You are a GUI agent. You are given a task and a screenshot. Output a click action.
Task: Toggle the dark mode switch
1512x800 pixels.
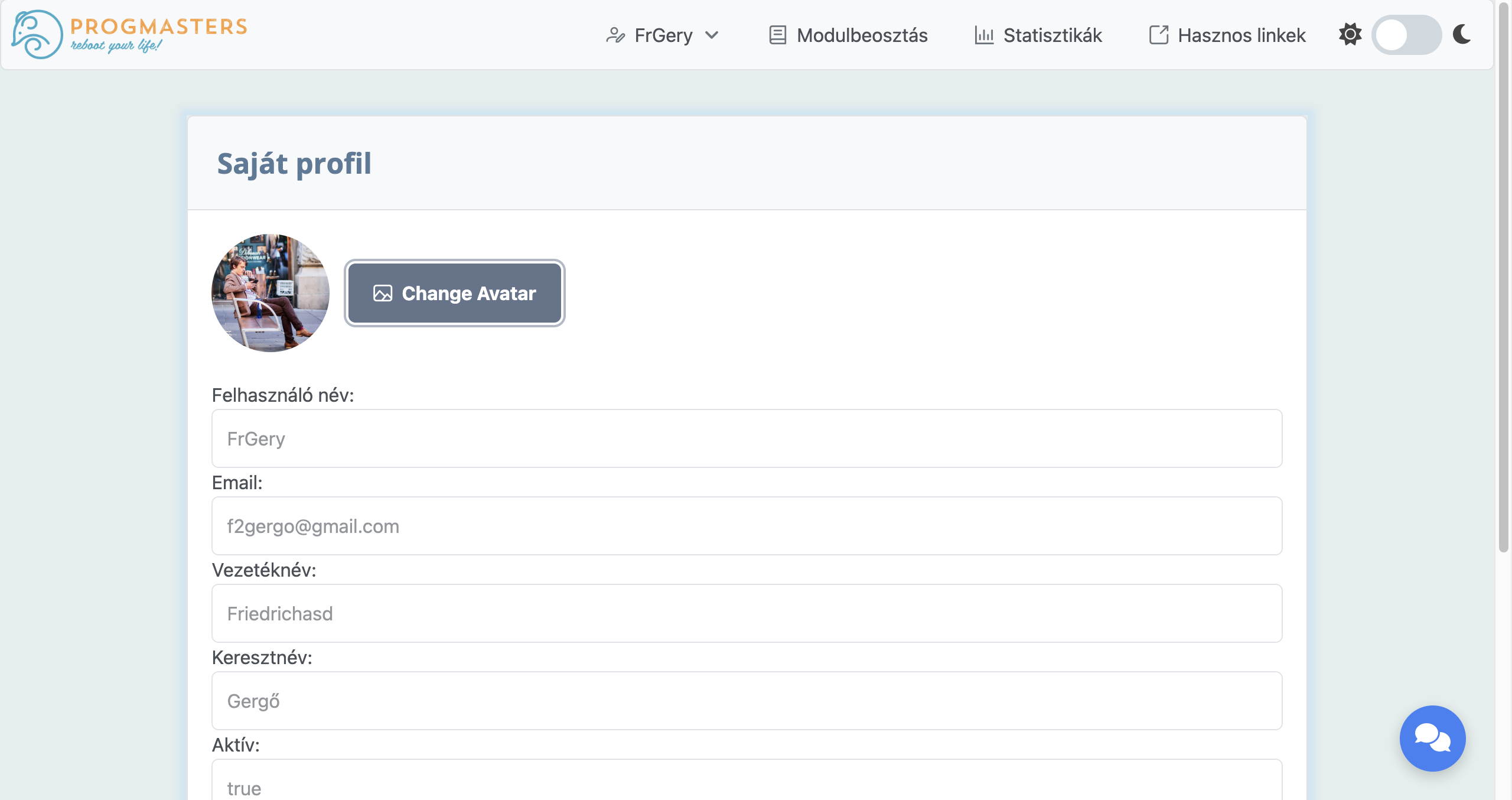(x=1406, y=35)
